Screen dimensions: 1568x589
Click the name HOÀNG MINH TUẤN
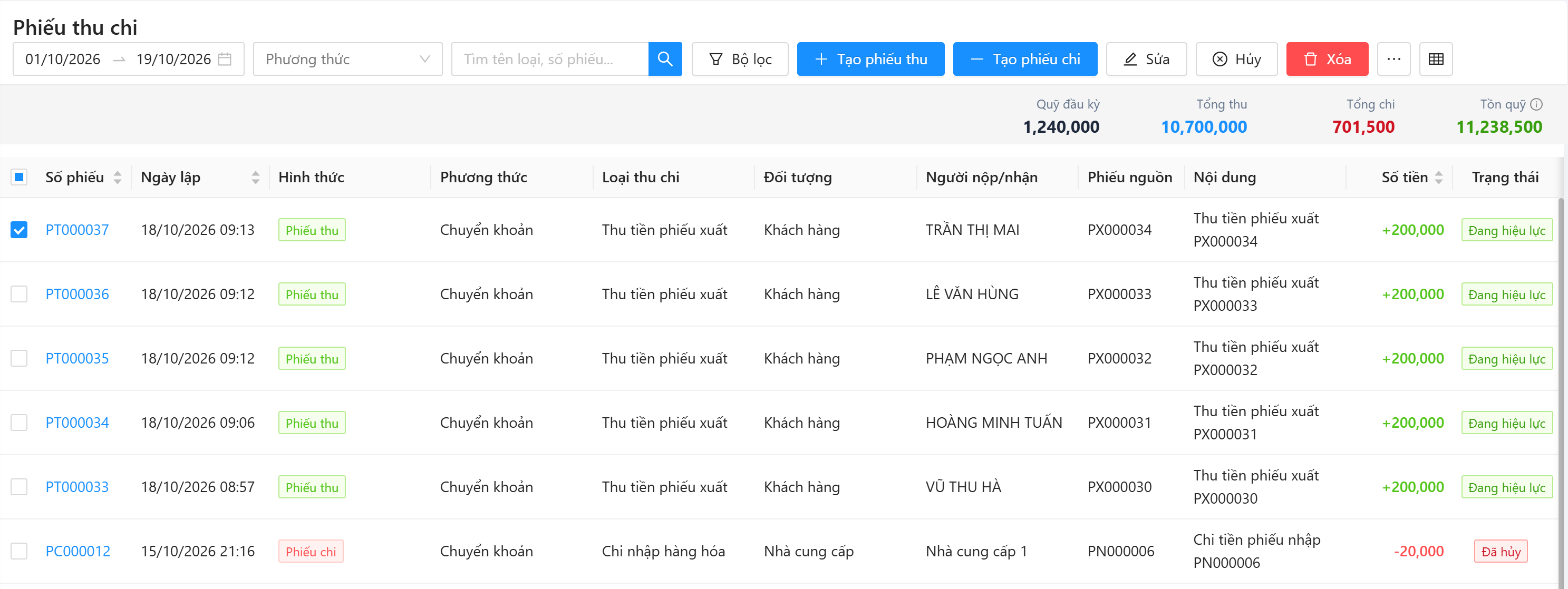coord(993,423)
